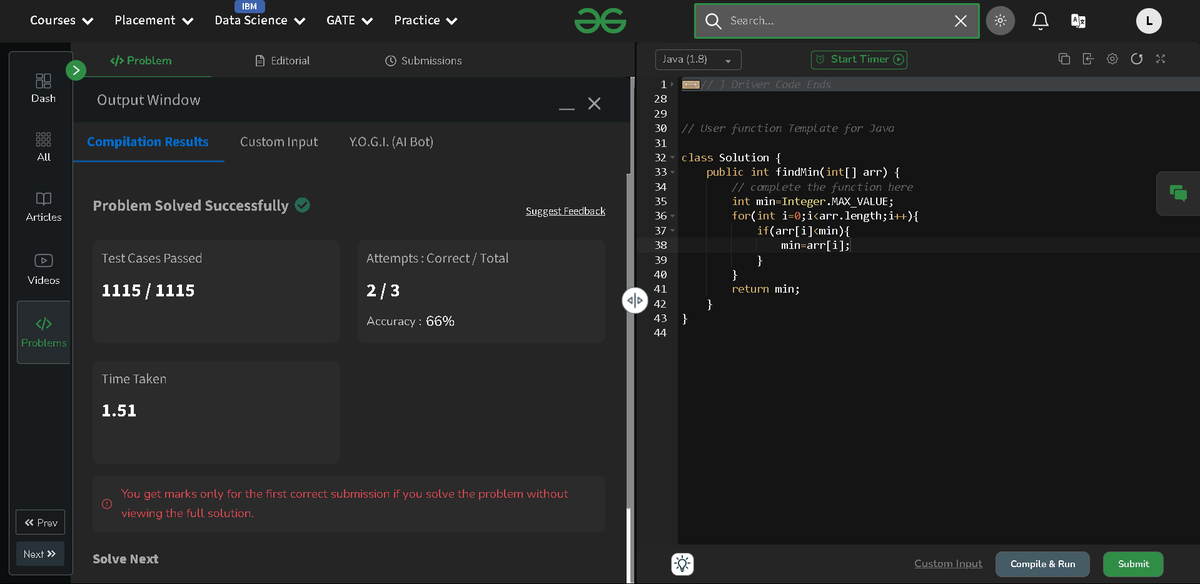Open the Practice dropdown menu

426,20
